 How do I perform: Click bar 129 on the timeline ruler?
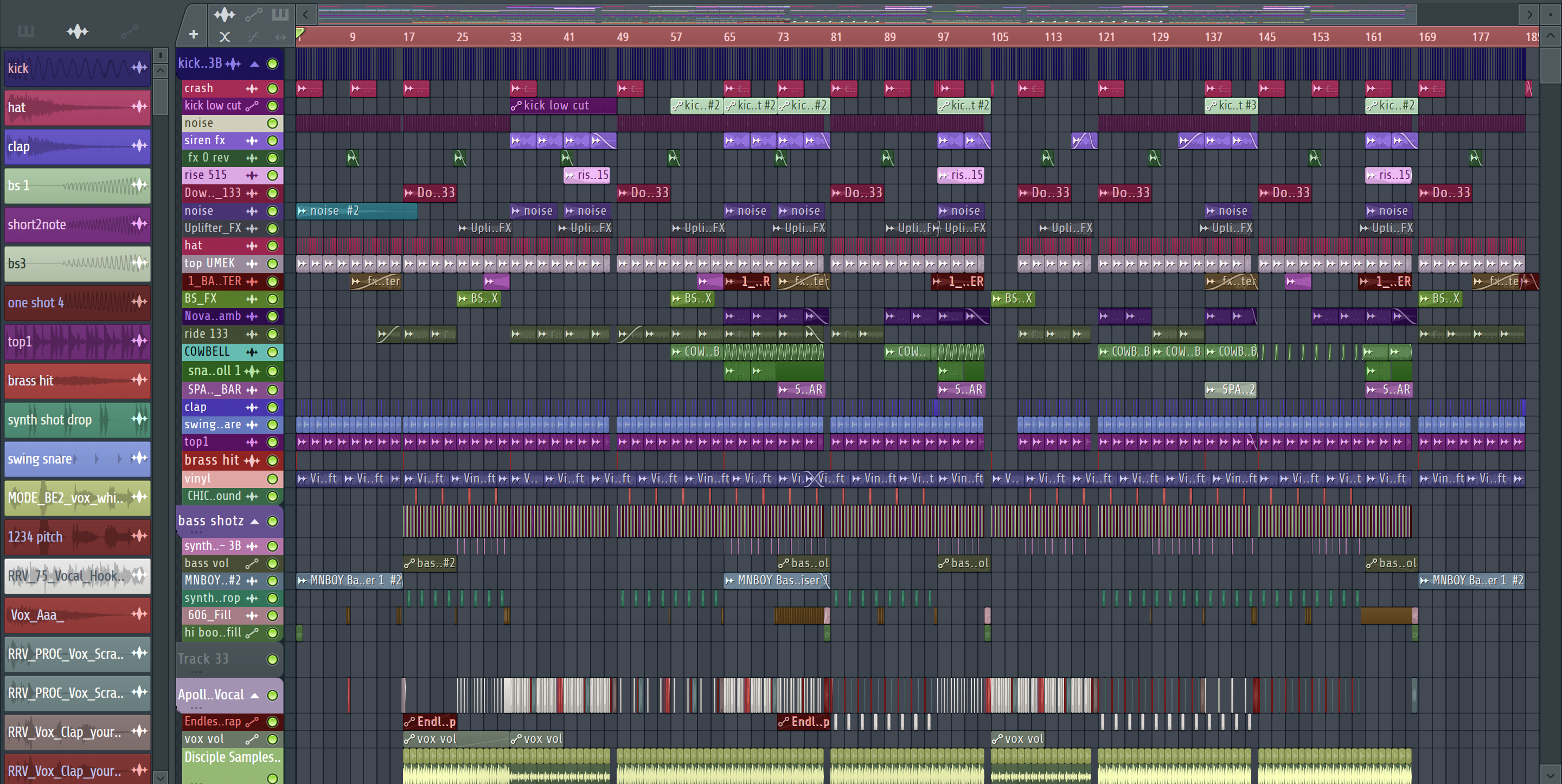1160,37
